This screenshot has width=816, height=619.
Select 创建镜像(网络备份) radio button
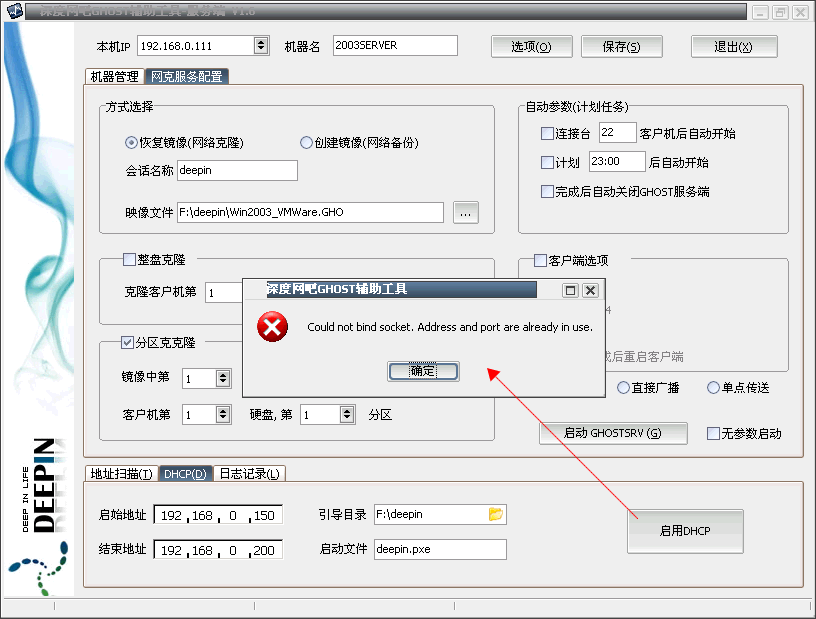pos(306,142)
